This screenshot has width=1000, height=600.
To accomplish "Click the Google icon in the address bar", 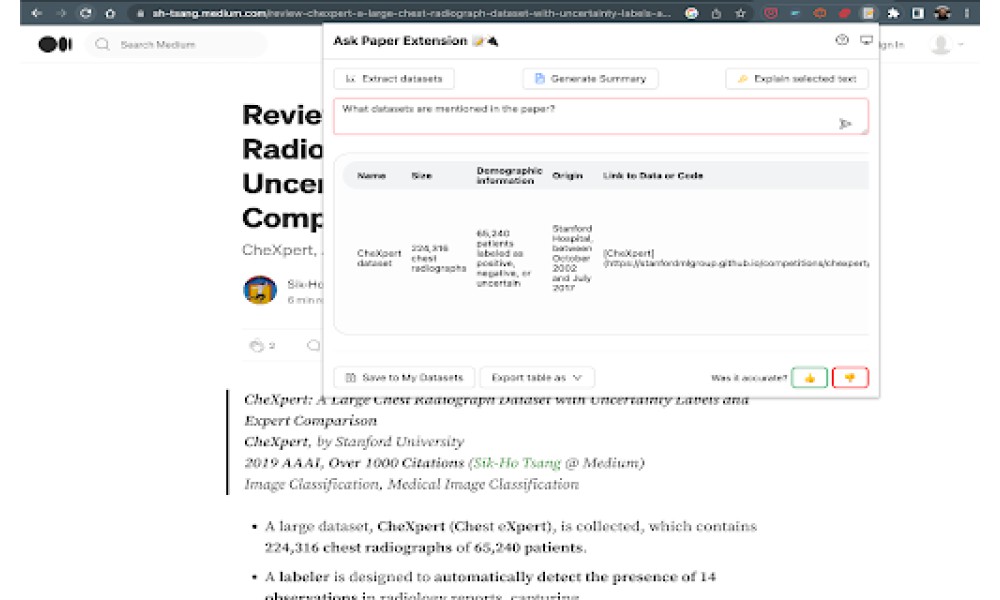I will coord(691,13).
